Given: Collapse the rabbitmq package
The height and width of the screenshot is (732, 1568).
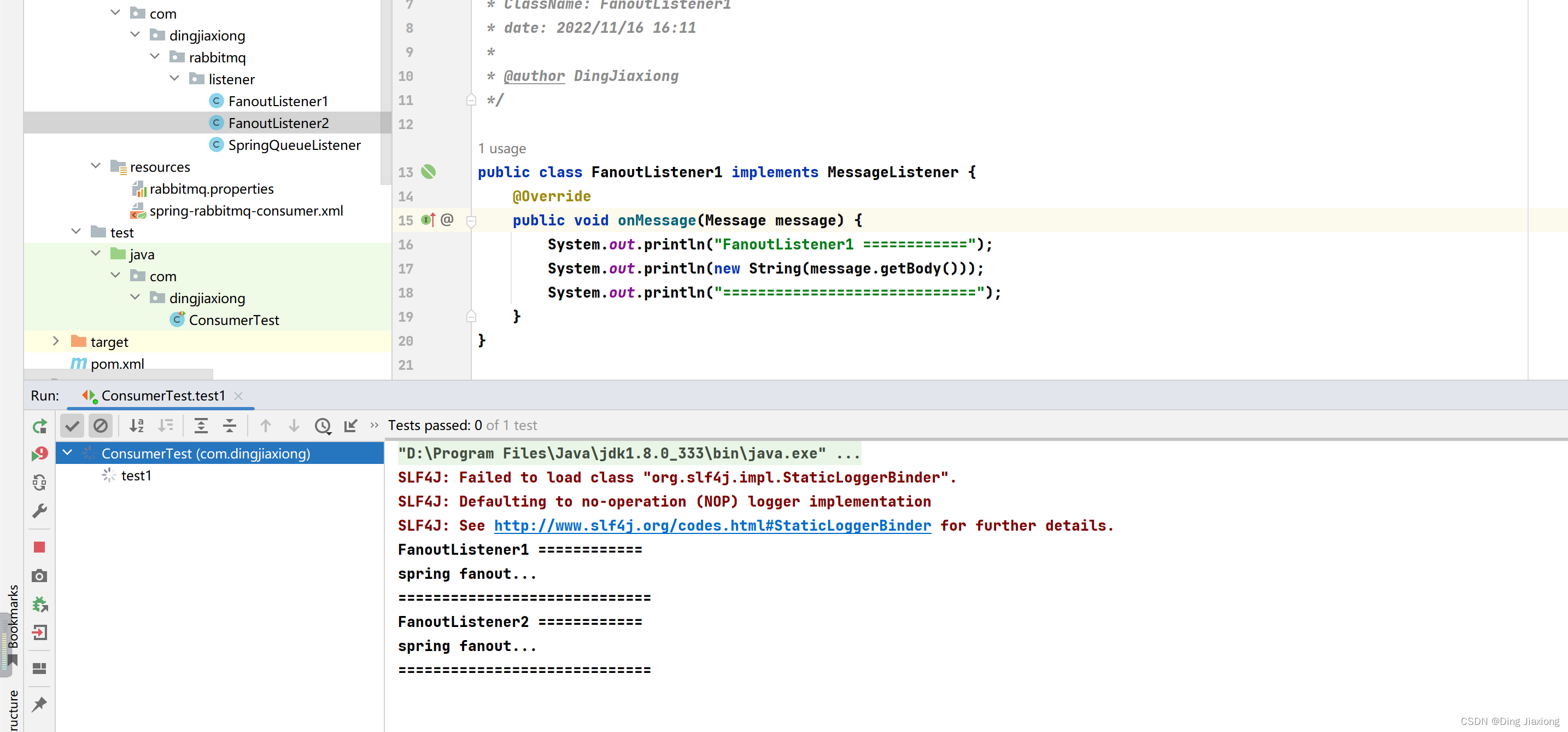Looking at the screenshot, I should point(155,57).
